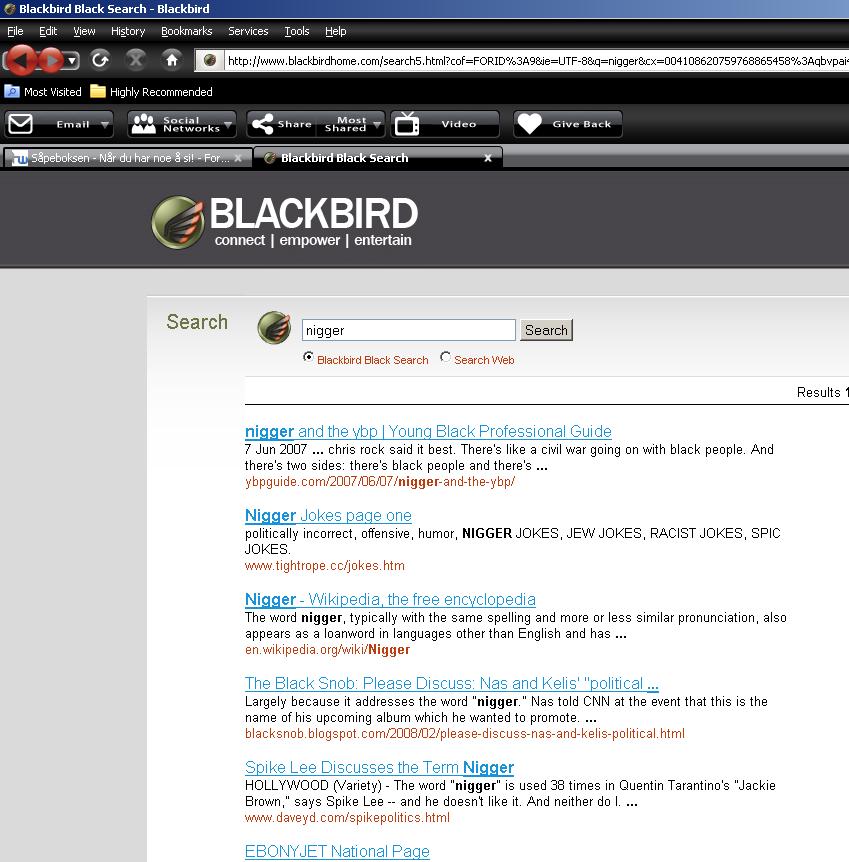Click the ybpguide.com result URL text
Viewport: 849px width, 862px height.
(x=380, y=482)
